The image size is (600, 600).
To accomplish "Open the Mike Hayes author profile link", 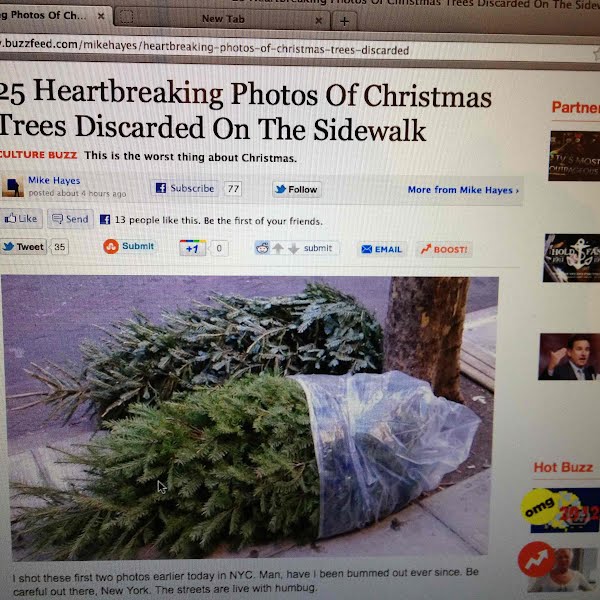I will coord(54,180).
